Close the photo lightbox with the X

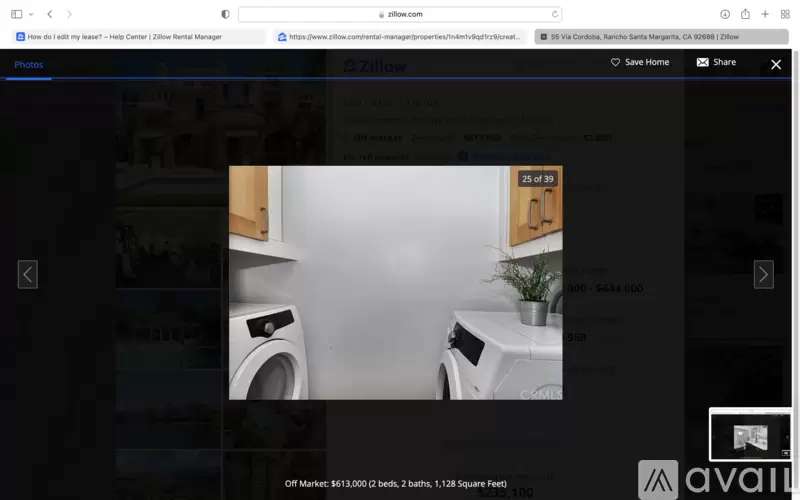pyautogui.click(x=776, y=64)
